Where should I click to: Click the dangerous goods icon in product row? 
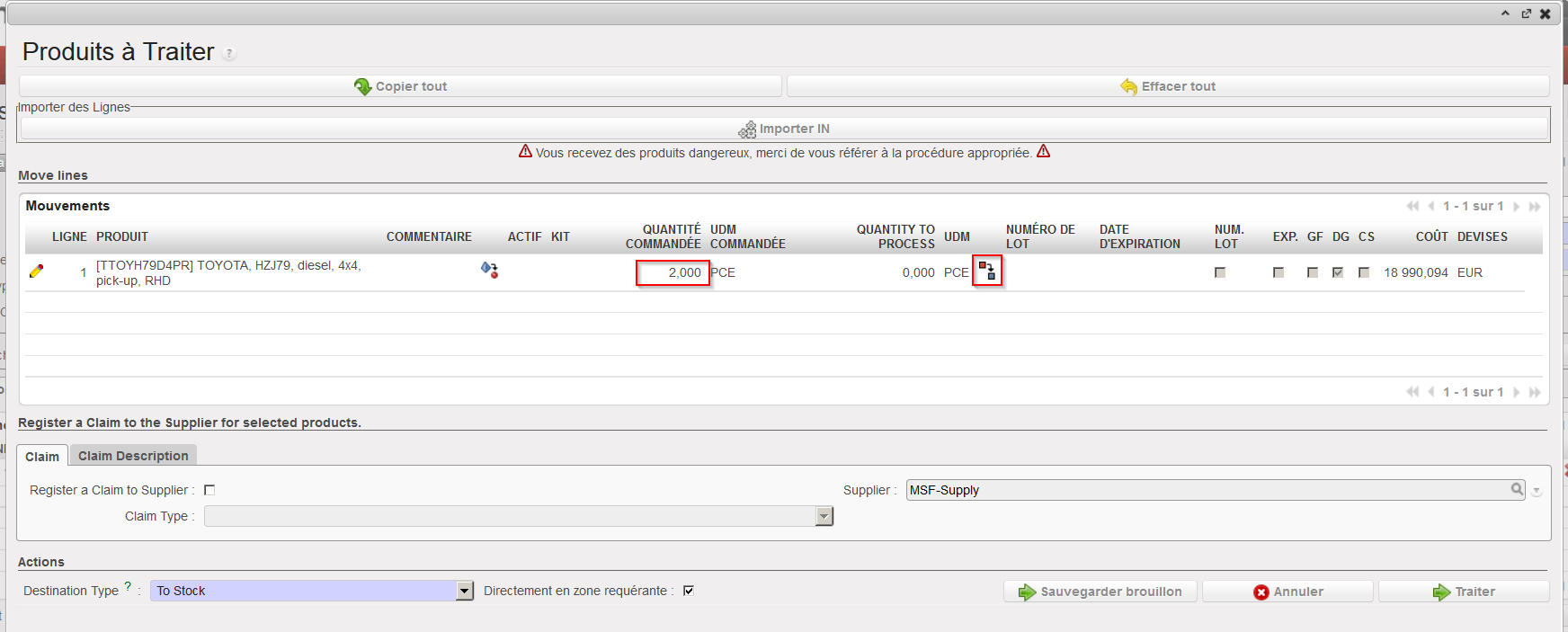point(489,270)
